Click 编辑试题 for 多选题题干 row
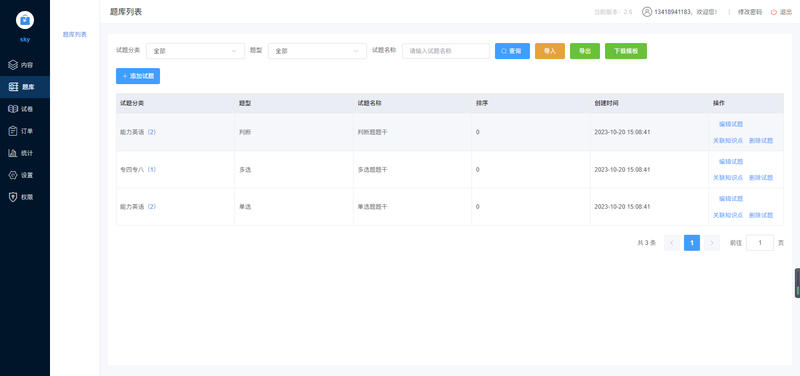This screenshot has height=376, width=800. pos(731,161)
